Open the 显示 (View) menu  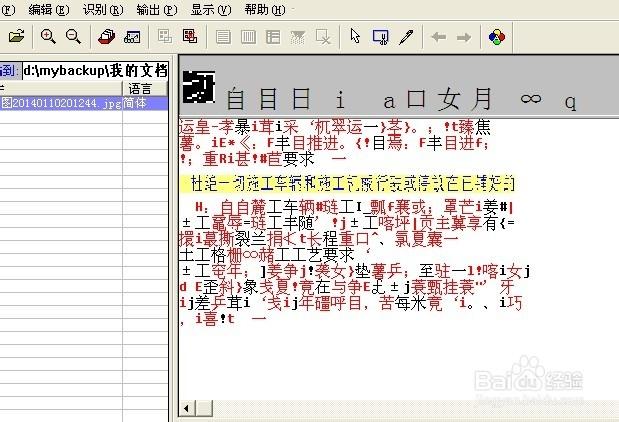pos(209,10)
